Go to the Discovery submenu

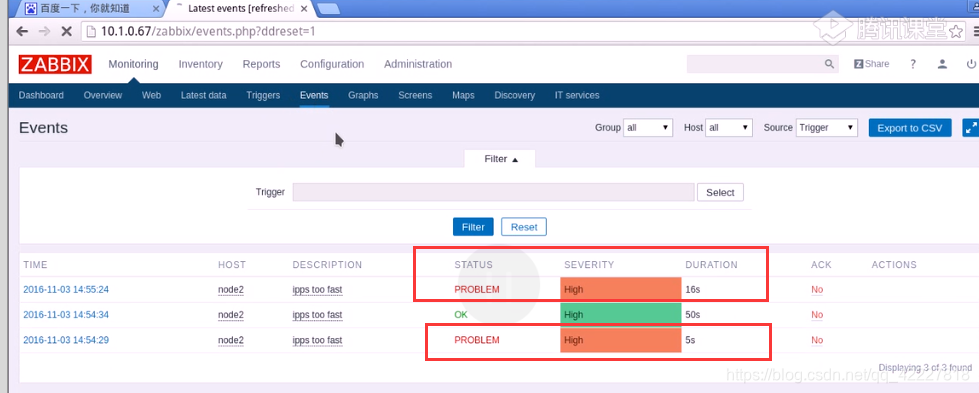point(514,95)
